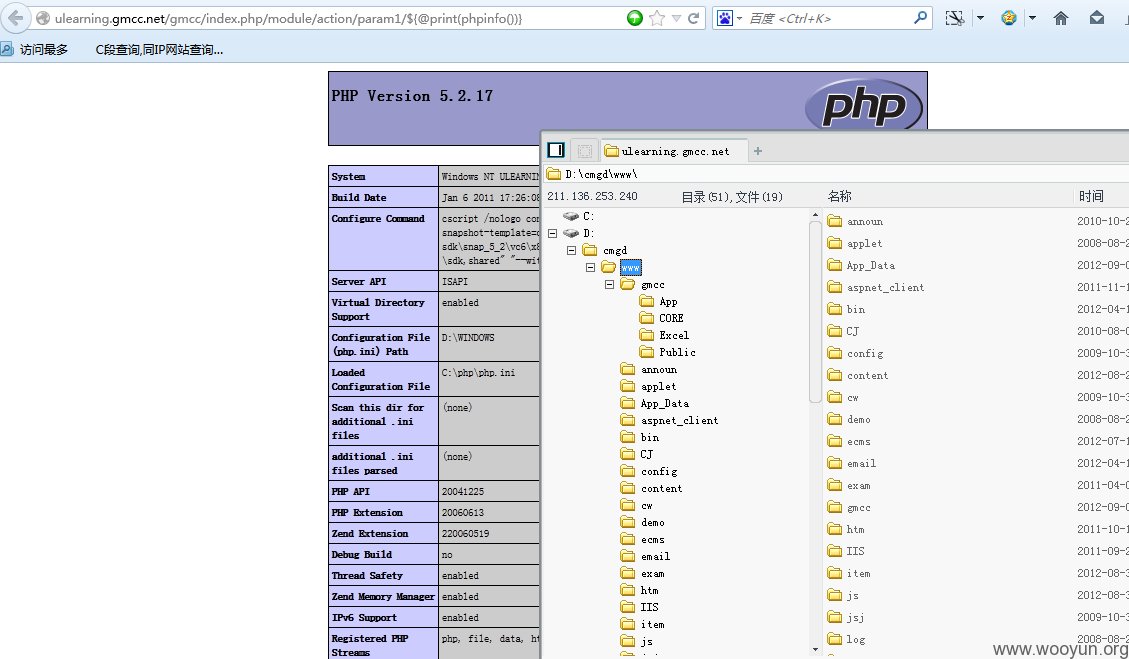
Task: Open the Baidu search engine selector
Action: (x=728, y=18)
